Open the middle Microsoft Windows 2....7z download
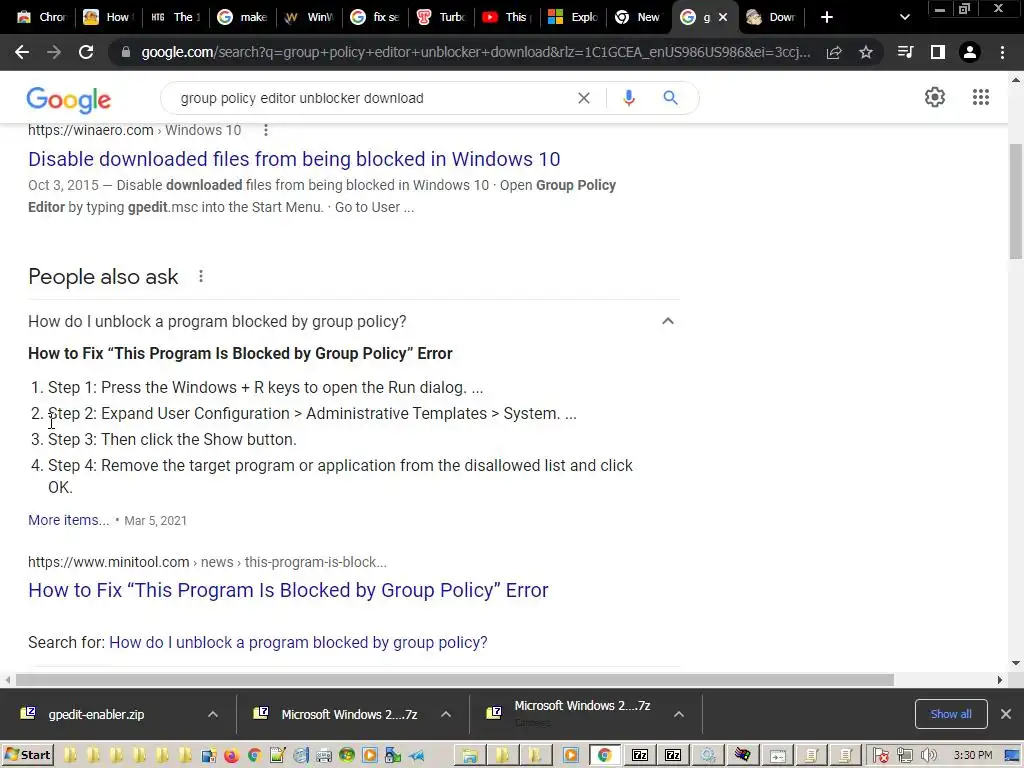Image resolution: width=1024 pixels, height=768 pixels. (349, 714)
